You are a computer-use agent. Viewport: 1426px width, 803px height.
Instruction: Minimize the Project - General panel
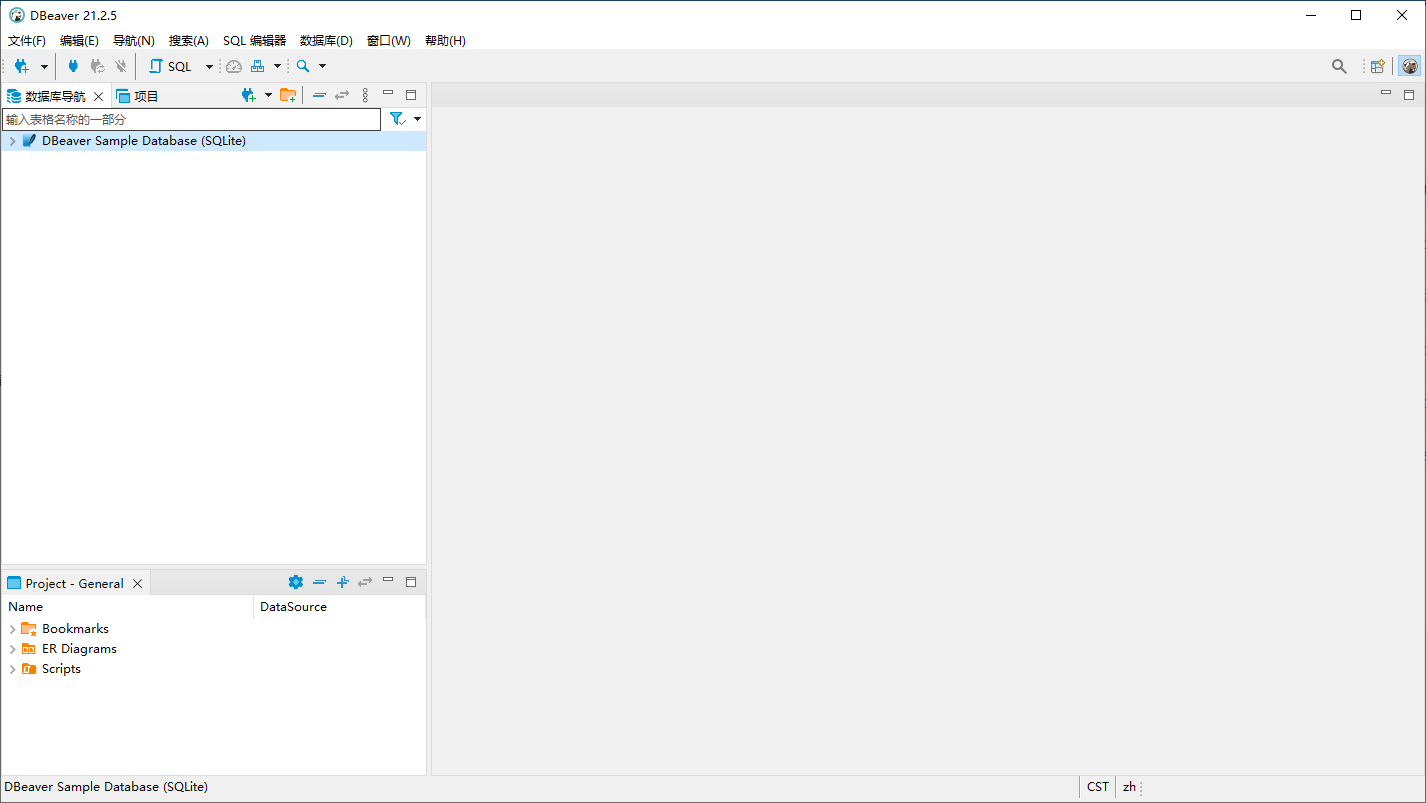point(388,581)
